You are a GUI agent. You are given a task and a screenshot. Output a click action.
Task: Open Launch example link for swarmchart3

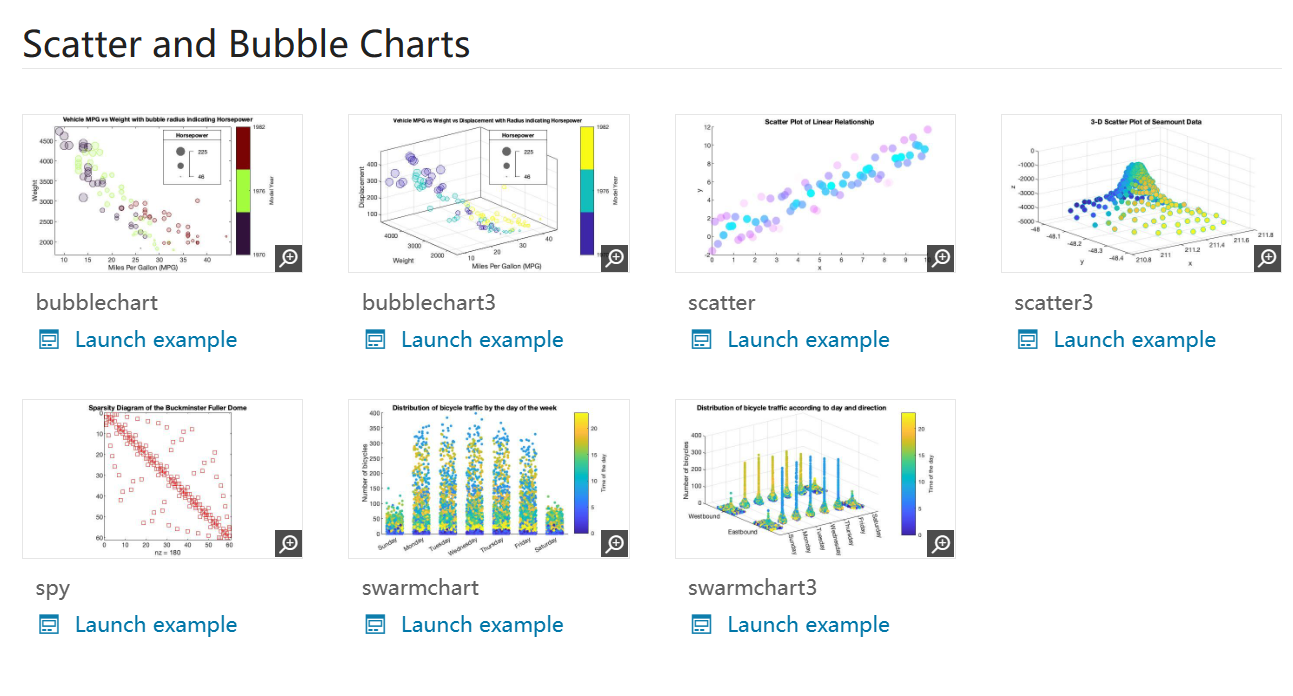(x=808, y=625)
